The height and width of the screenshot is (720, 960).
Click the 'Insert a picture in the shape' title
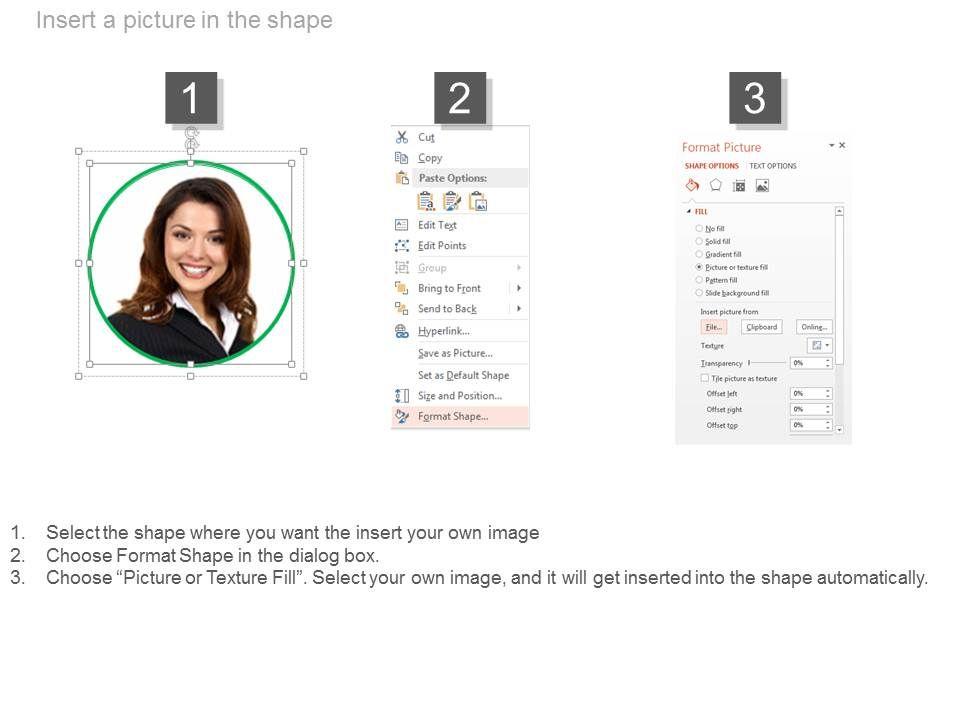pyautogui.click(x=184, y=20)
